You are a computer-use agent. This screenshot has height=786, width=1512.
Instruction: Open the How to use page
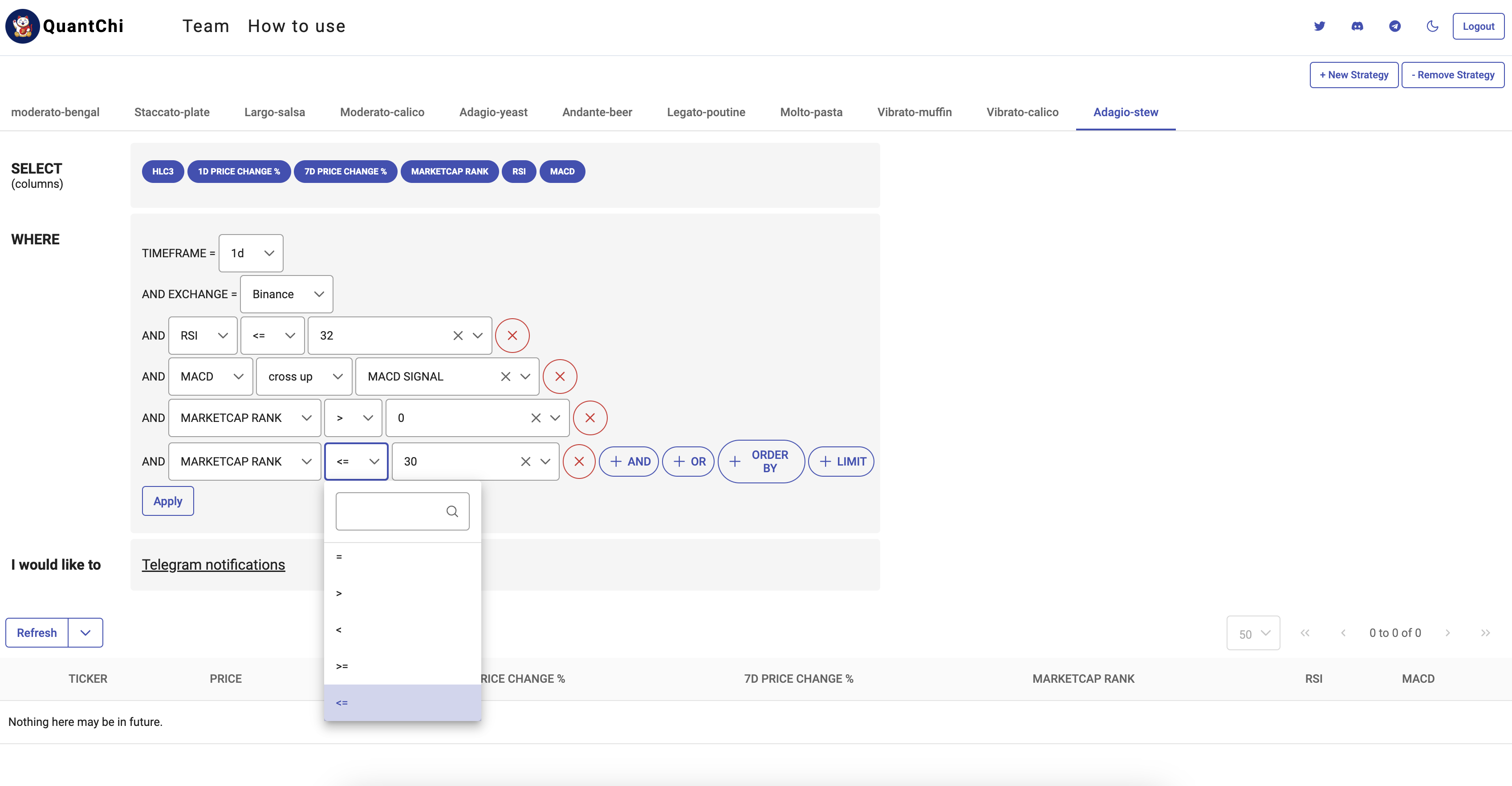[297, 26]
